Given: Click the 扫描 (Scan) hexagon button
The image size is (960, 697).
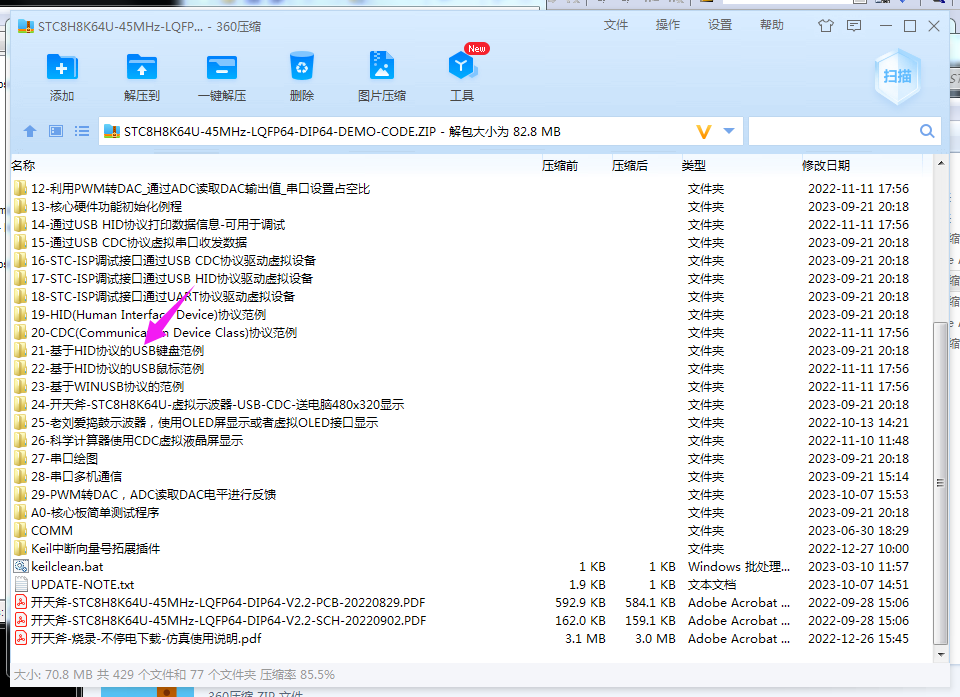Looking at the screenshot, I should coord(897,77).
